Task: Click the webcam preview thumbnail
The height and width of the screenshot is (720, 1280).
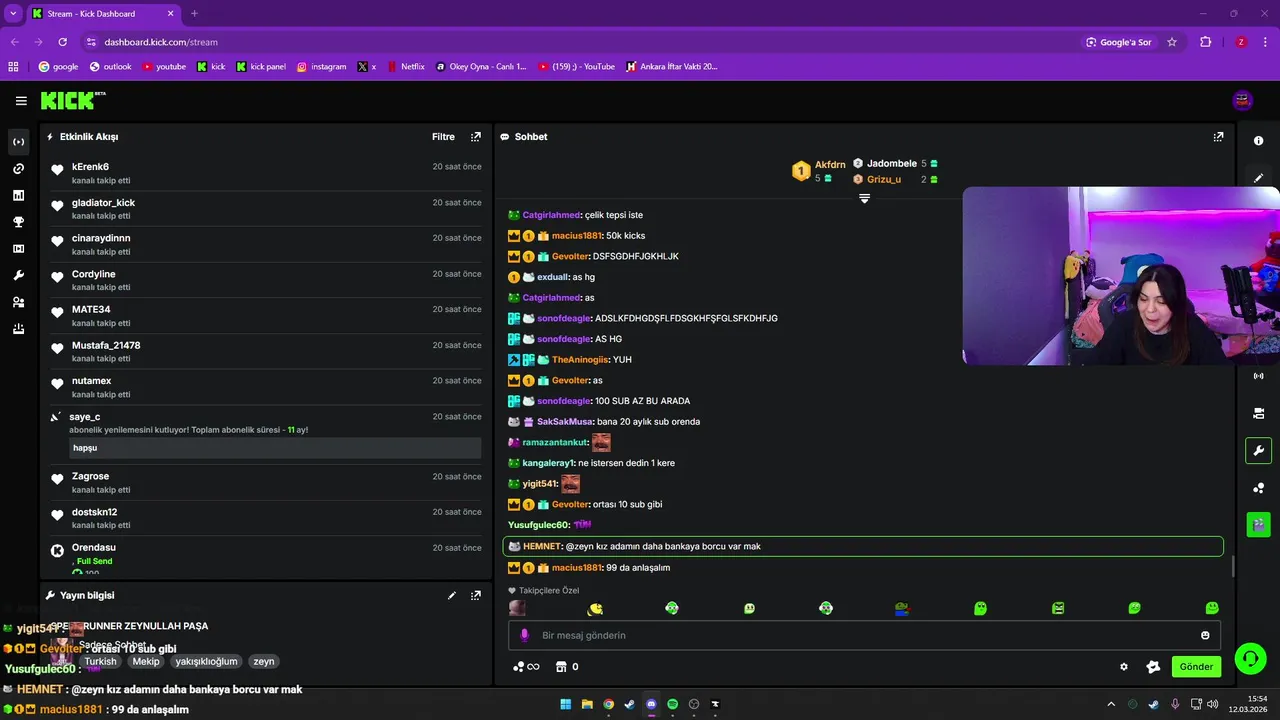Action: (1121, 275)
